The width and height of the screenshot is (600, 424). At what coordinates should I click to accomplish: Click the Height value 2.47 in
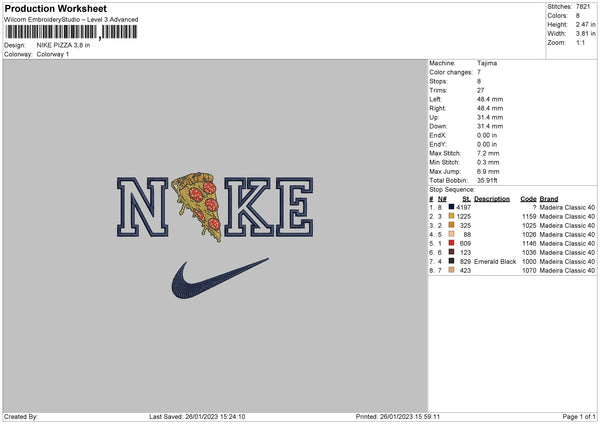(585, 24)
